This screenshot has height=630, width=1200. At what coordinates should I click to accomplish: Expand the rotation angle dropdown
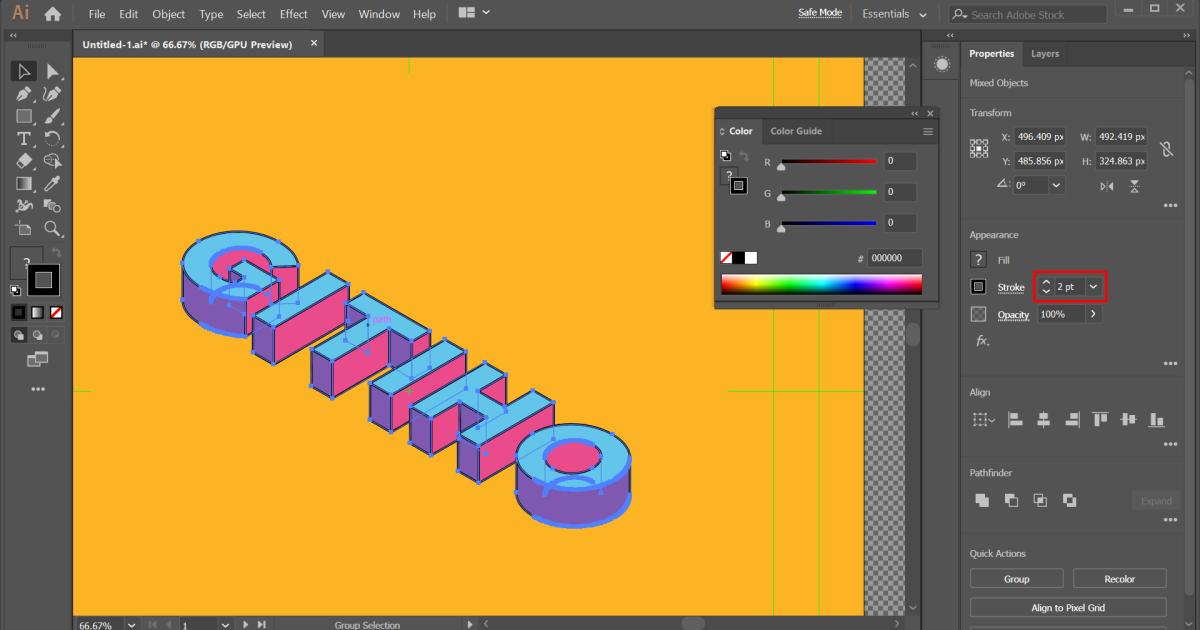click(x=1056, y=185)
